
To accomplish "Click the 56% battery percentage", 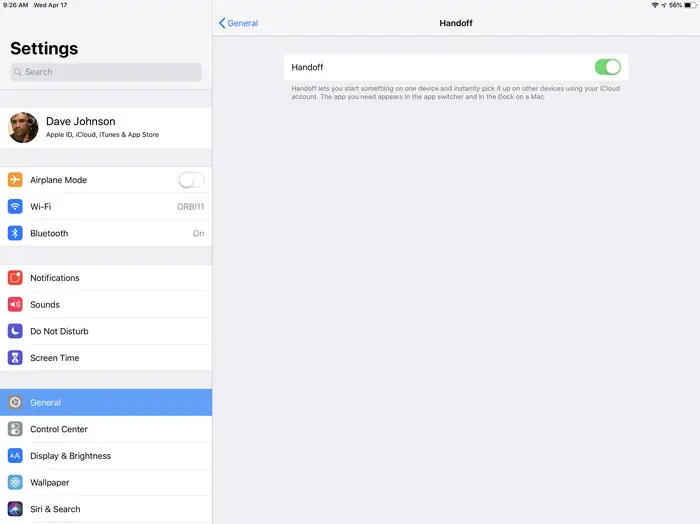I will click(x=675, y=5).
